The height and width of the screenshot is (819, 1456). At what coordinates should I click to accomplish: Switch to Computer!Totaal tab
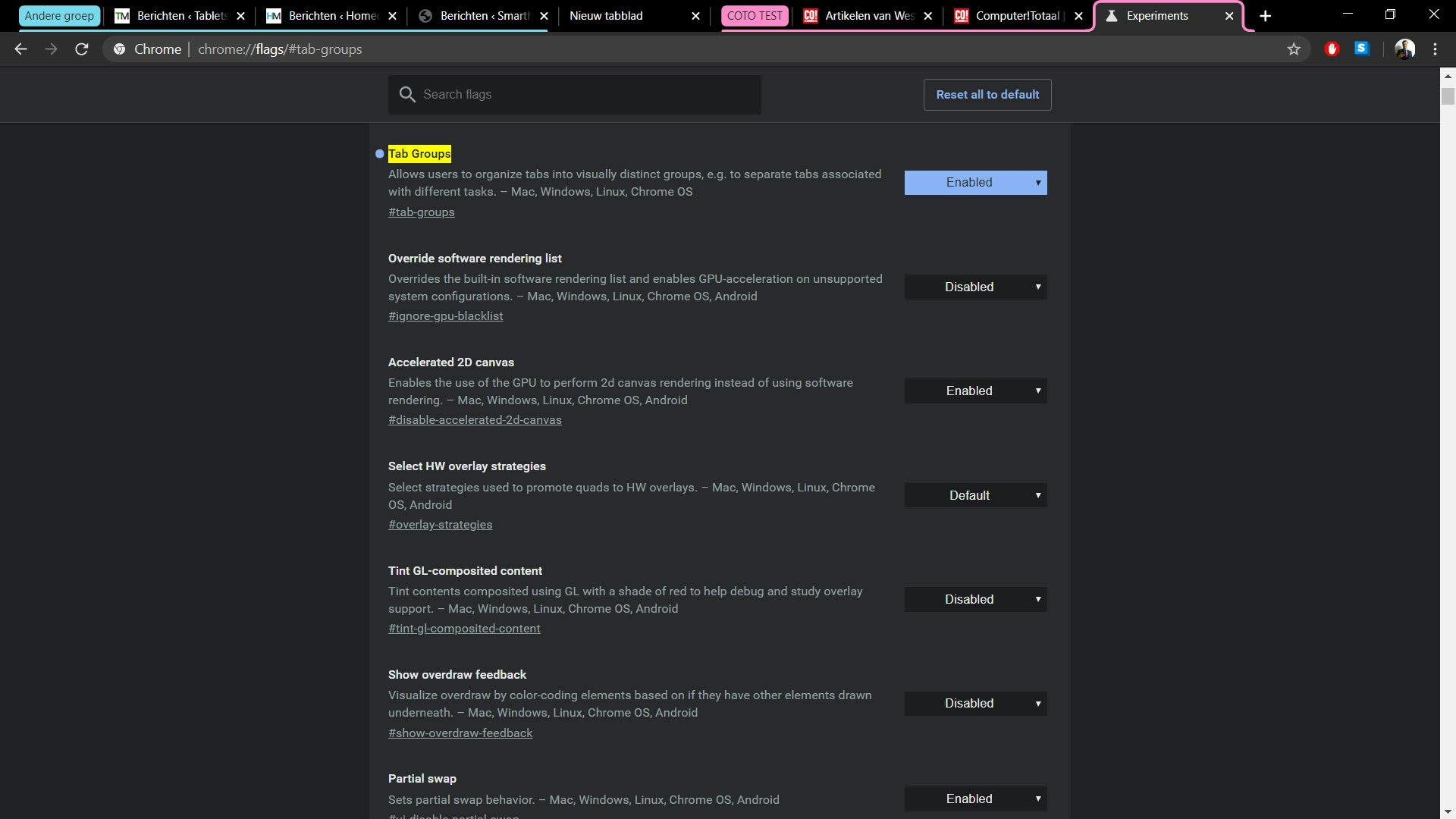(1016, 16)
